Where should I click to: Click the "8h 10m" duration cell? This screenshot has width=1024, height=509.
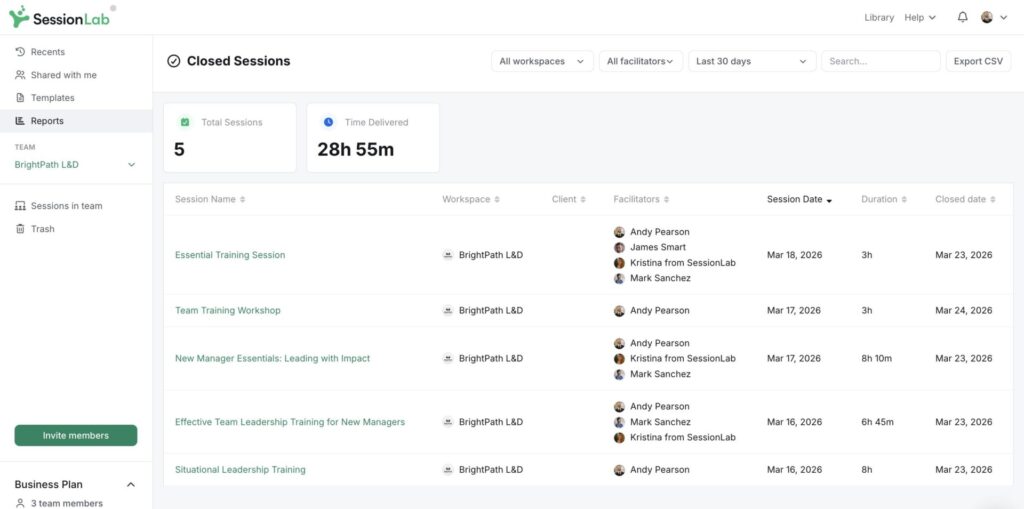(876, 358)
